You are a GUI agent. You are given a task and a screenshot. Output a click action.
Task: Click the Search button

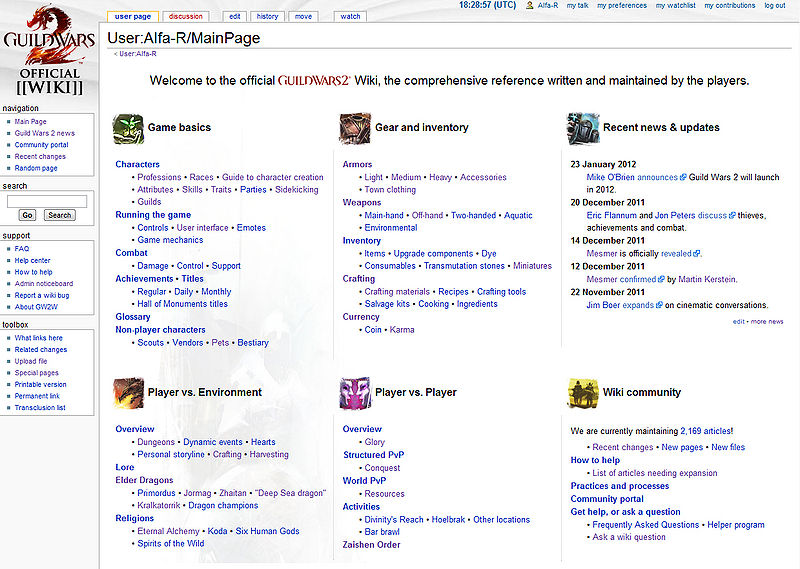[60, 215]
